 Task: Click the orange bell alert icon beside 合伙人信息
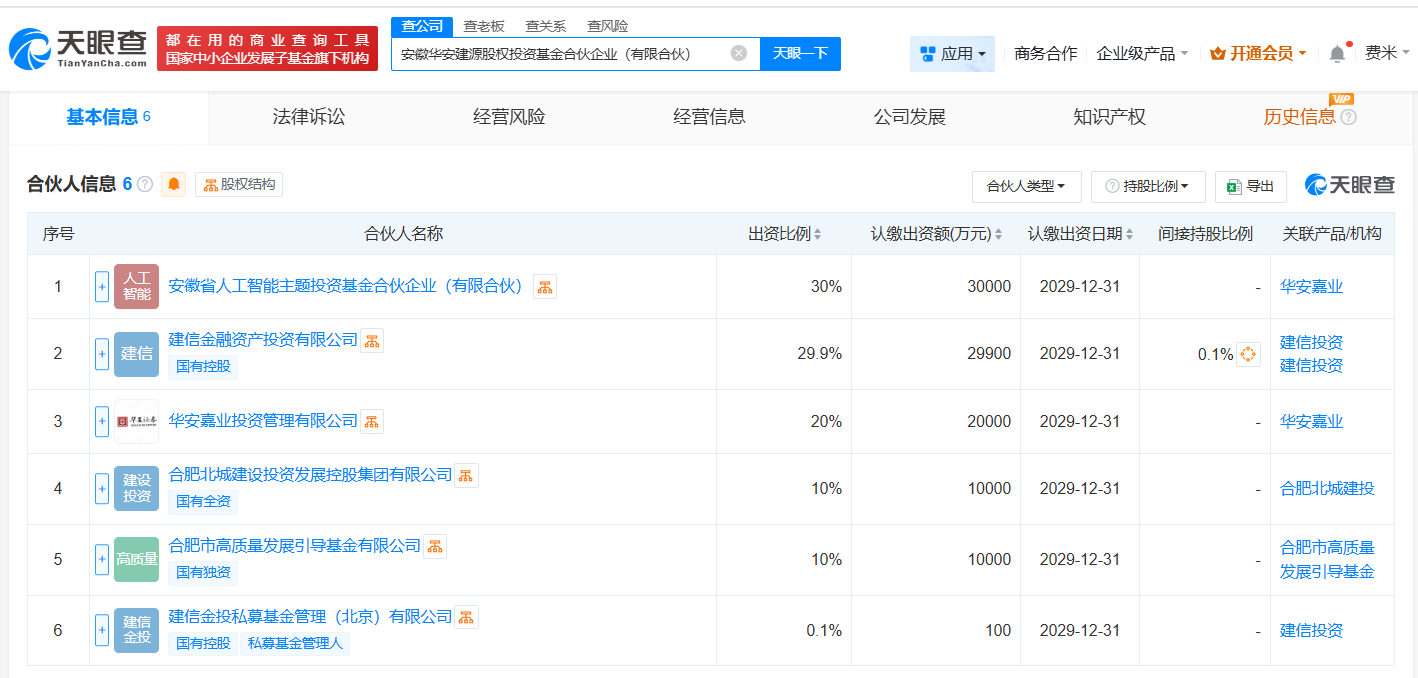click(x=174, y=184)
